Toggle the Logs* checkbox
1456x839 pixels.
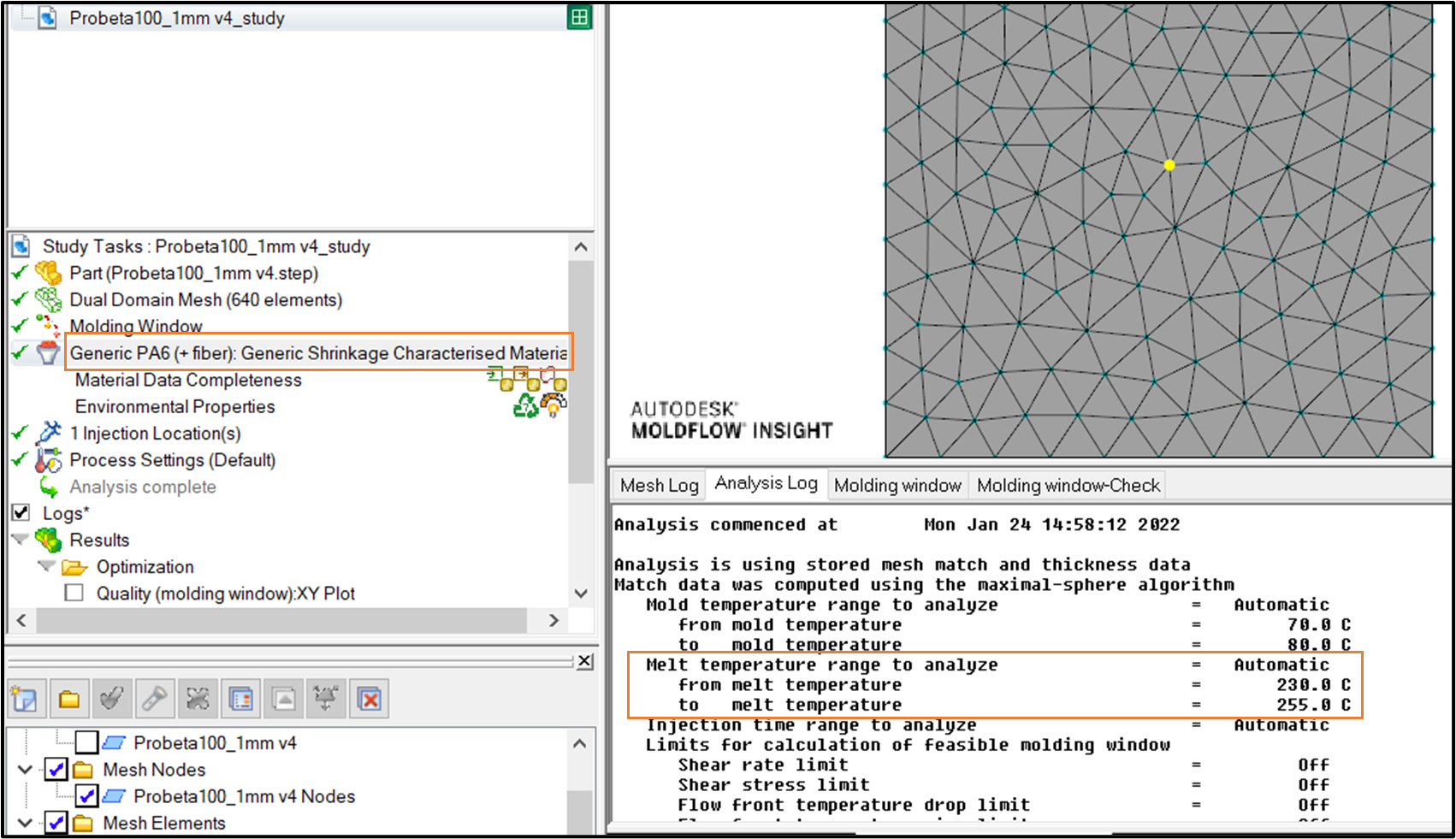20,512
